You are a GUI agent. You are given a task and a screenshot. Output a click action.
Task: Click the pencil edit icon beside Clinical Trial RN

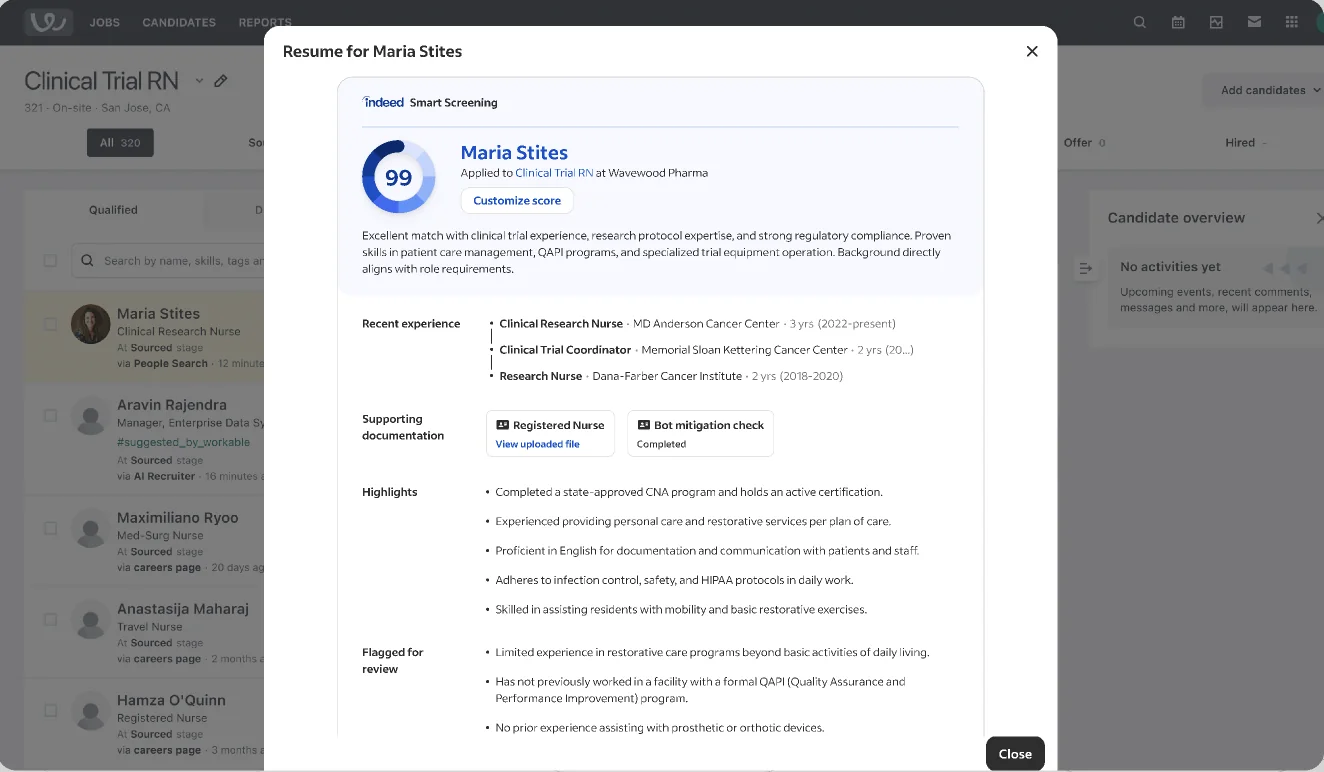[221, 81]
